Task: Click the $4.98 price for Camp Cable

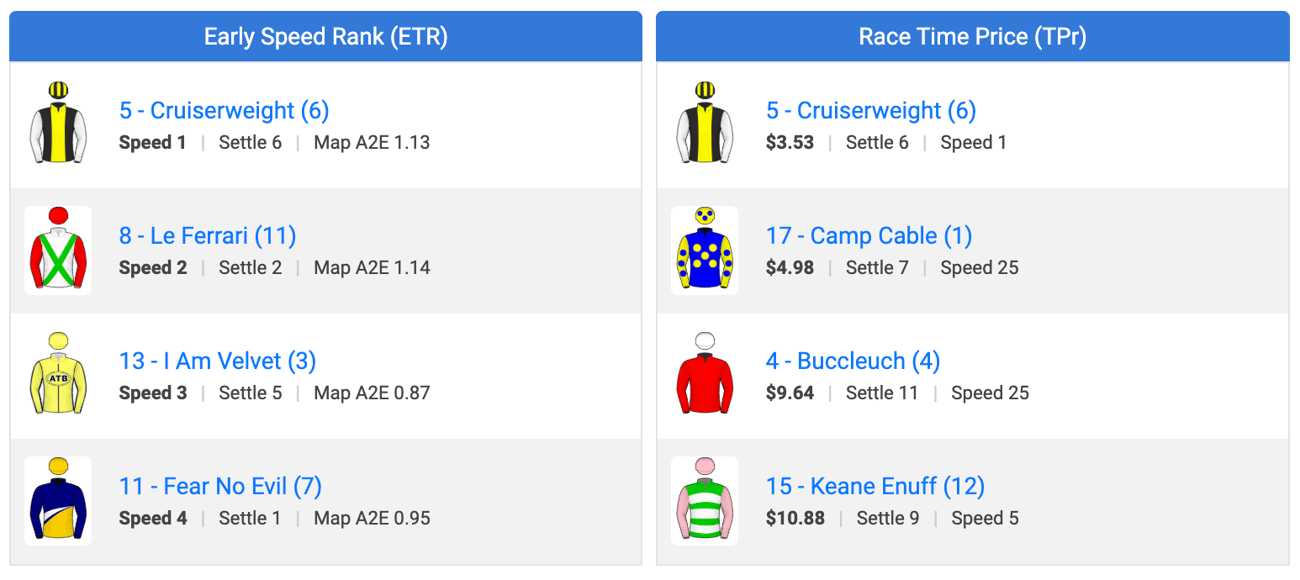Action: pos(790,268)
